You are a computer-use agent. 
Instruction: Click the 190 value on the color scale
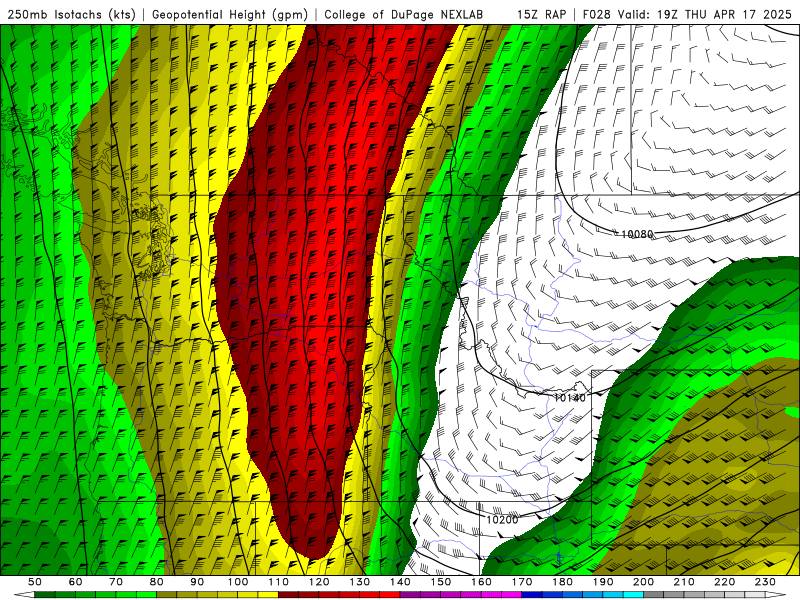click(603, 582)
